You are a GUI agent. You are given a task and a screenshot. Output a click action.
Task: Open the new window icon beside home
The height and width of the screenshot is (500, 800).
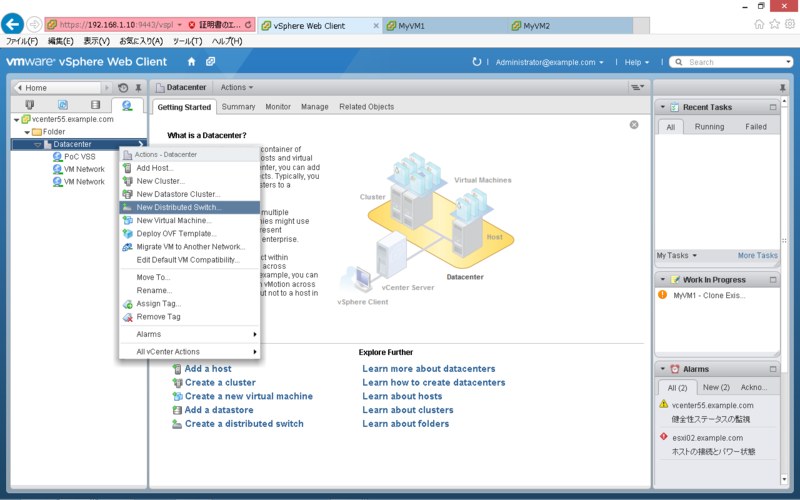[x=210, y=62]
